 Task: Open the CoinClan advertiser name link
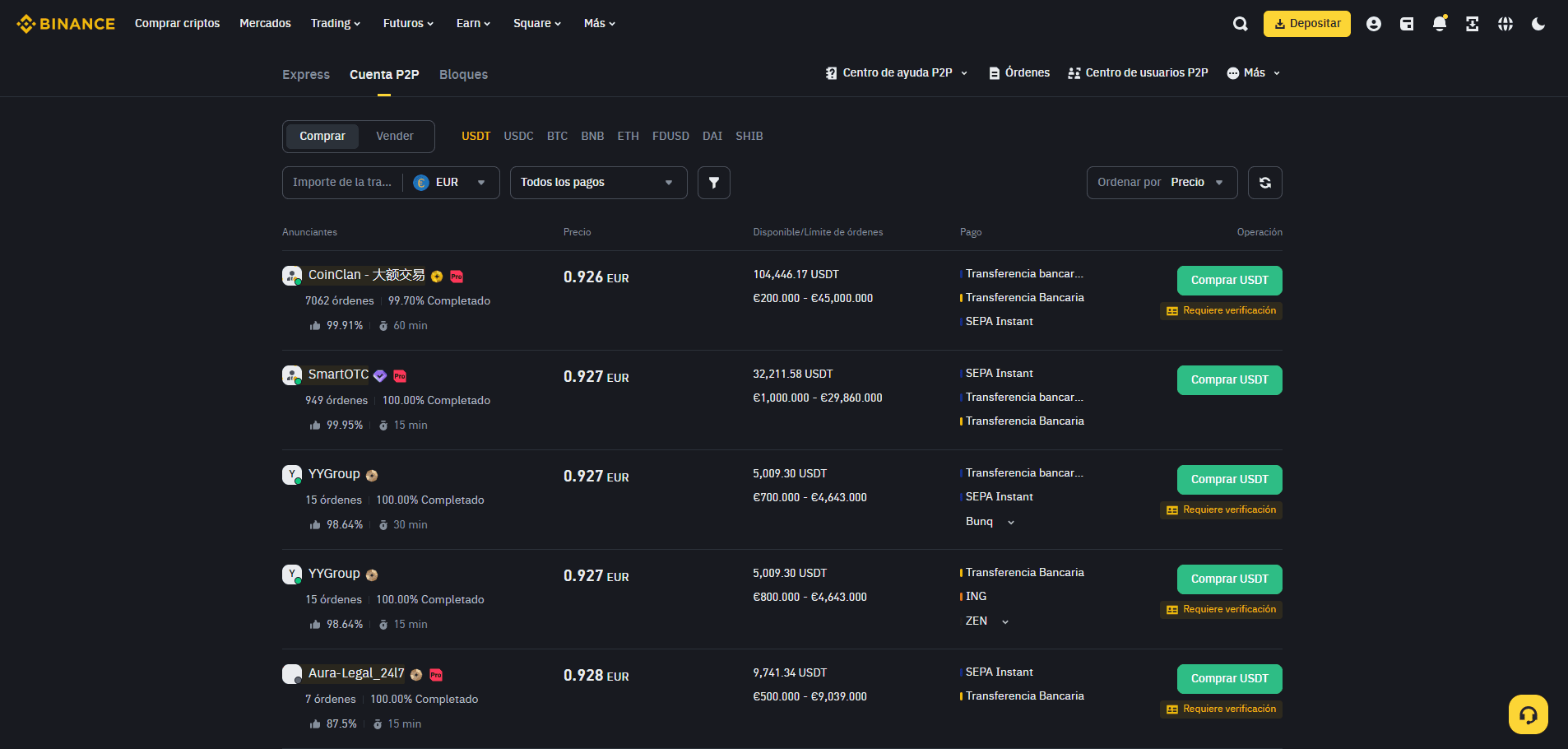367,275
